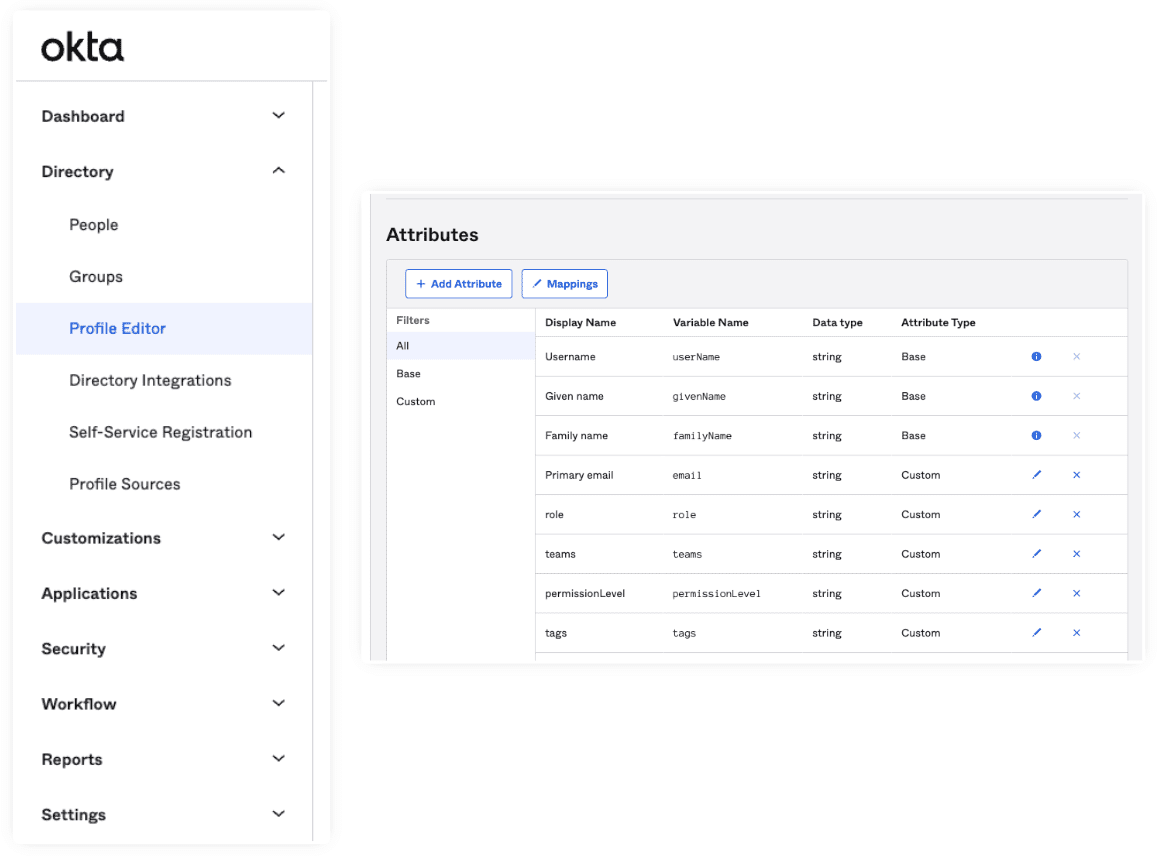Expand the Applications section chevron
This screenshot has height=858, width=1161.
point(279,593)
